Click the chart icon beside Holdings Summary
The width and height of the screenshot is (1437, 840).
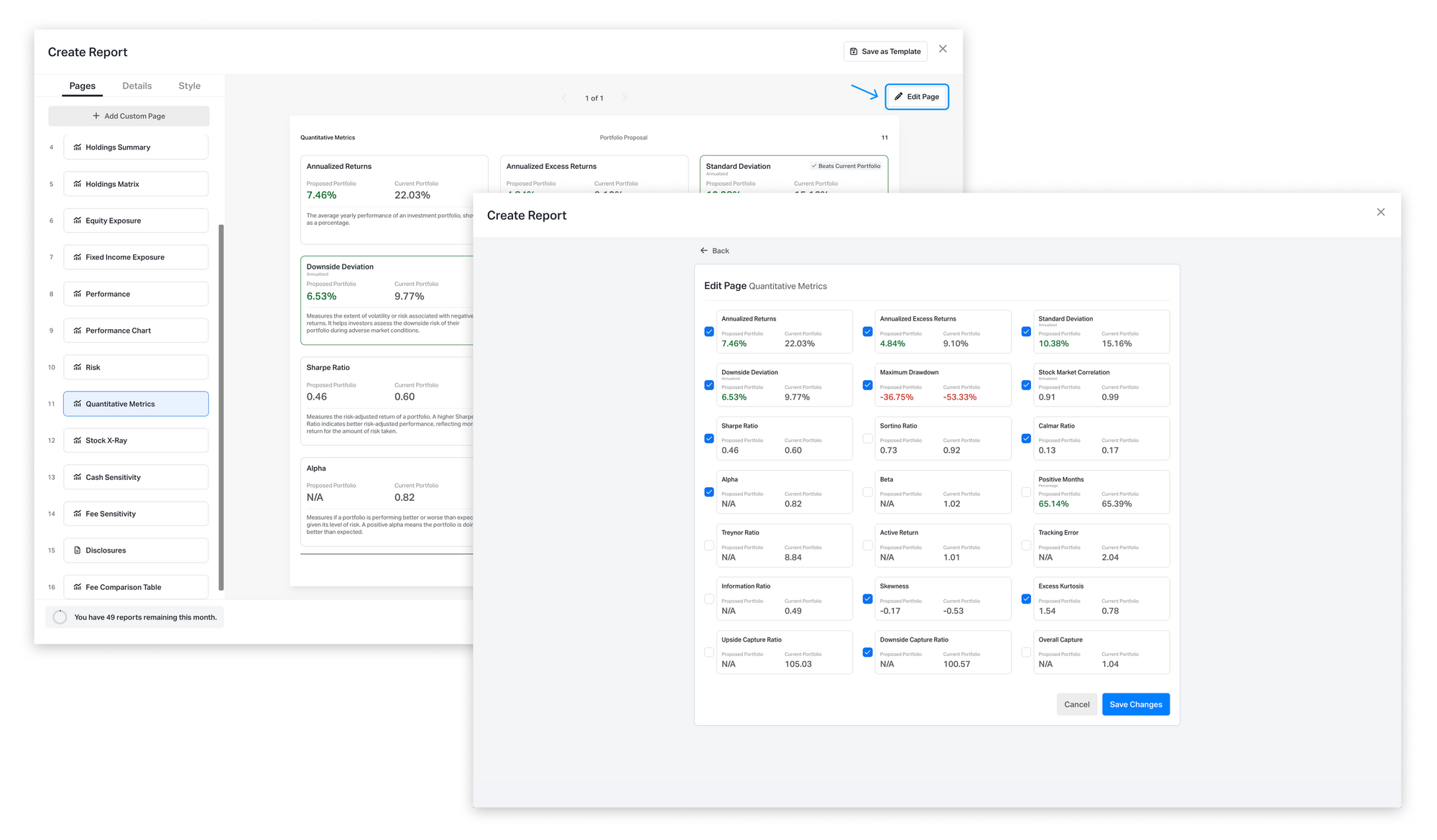click(x=78, y=147)
